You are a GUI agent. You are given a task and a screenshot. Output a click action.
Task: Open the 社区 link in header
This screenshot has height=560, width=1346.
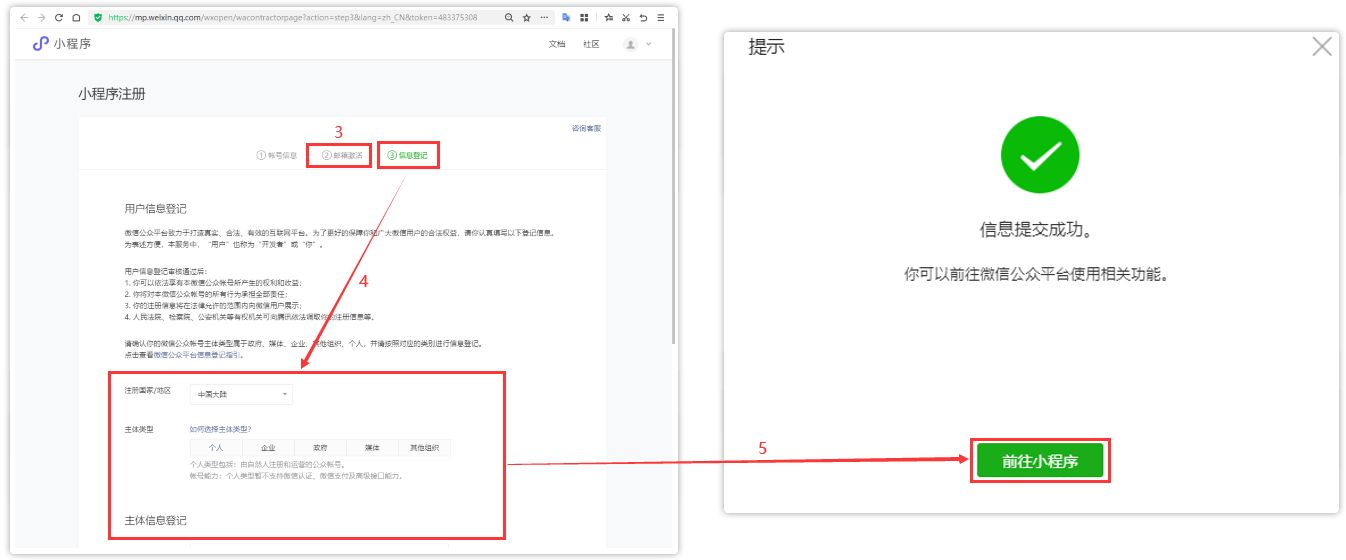(x=591, y=44)
